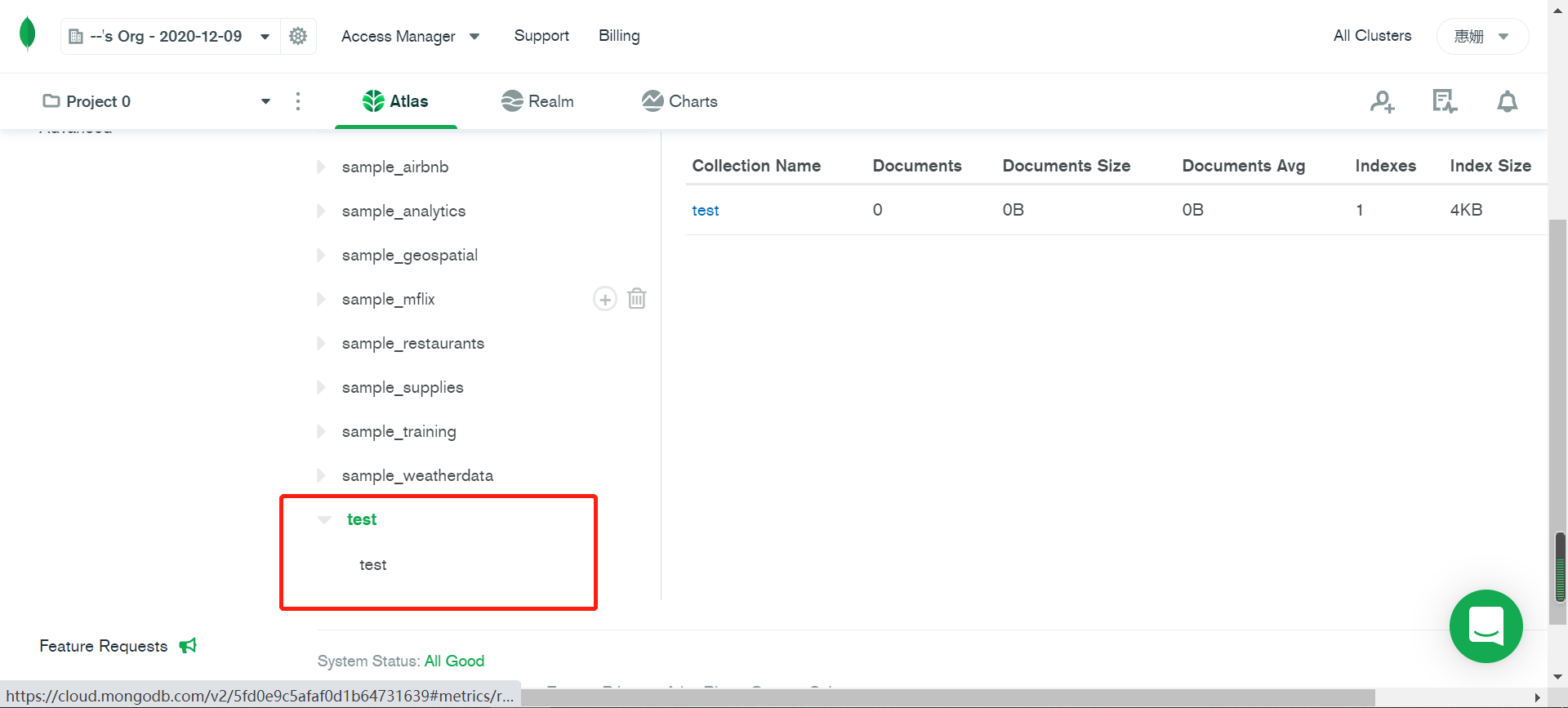
Task: Delete sample_mflix database trash icon
Action: click(637, 298)
